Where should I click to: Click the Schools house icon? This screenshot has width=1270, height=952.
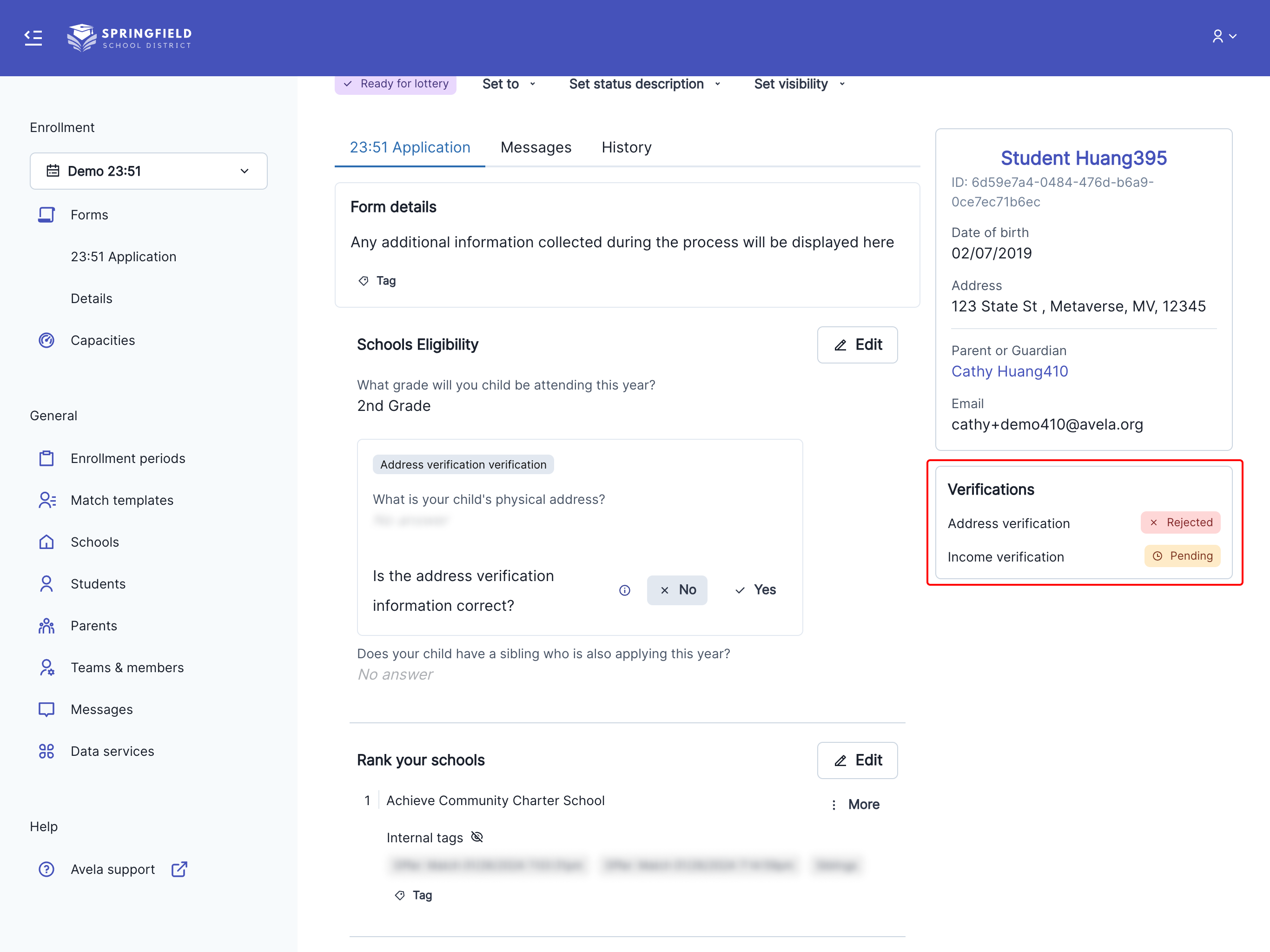[x=46, y=542]
